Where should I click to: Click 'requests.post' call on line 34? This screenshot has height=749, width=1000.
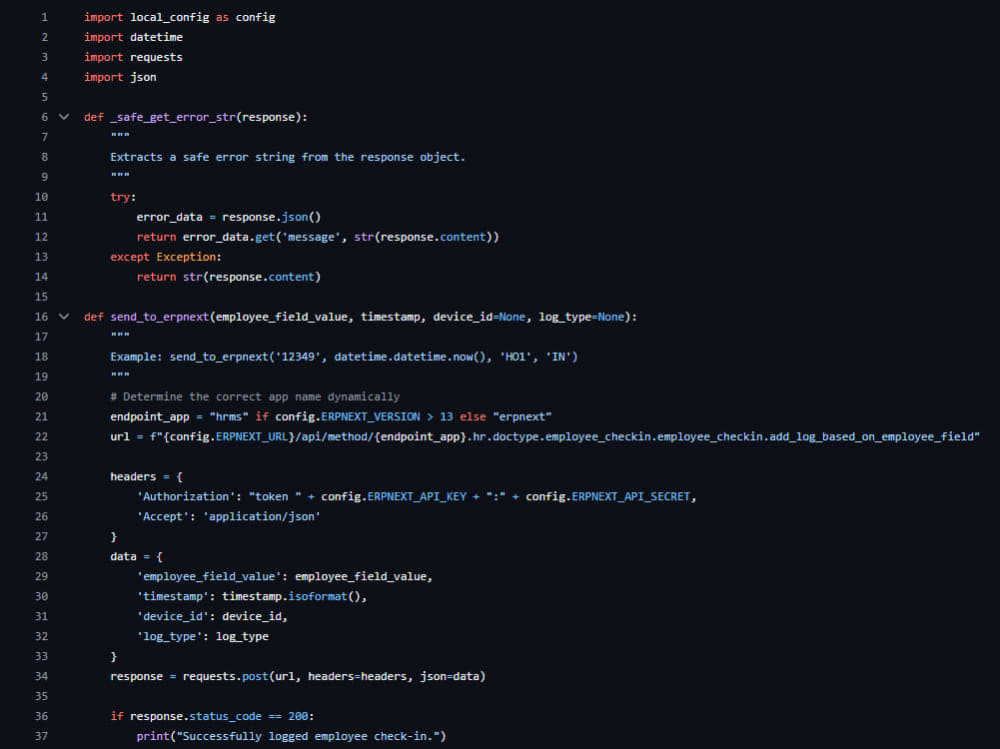click(x=225, y=676)
